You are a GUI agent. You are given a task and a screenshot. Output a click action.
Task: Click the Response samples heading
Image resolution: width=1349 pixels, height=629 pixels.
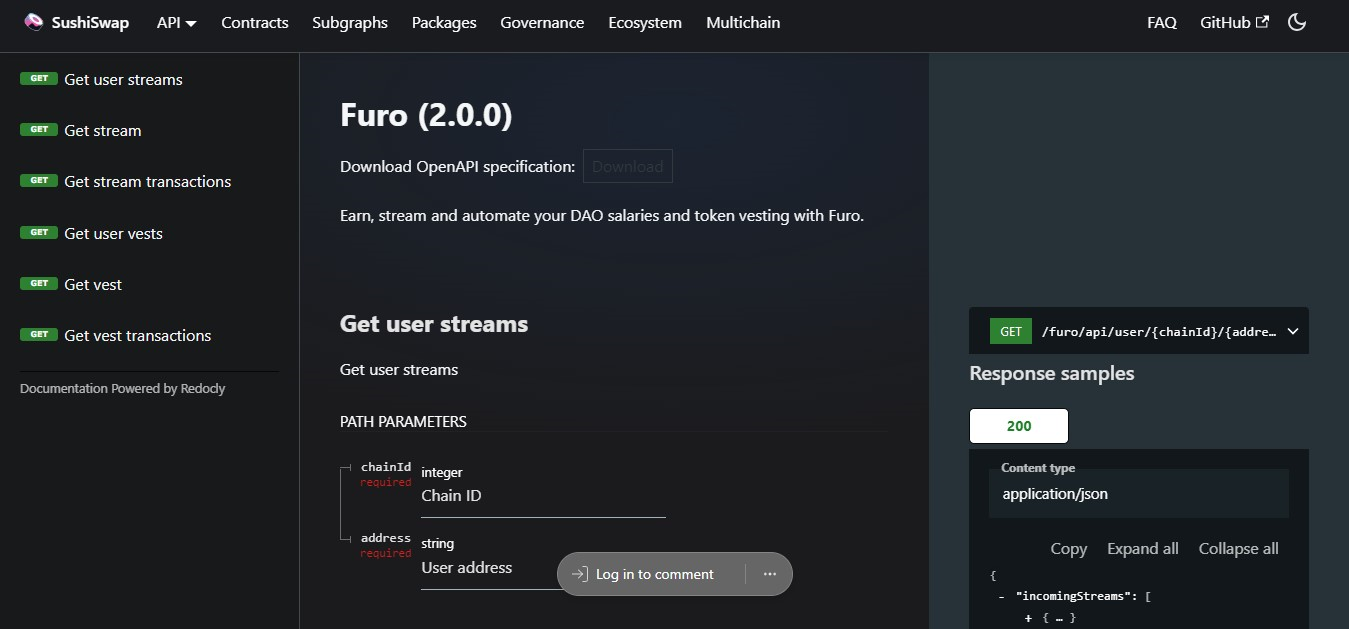(1052, 373)
